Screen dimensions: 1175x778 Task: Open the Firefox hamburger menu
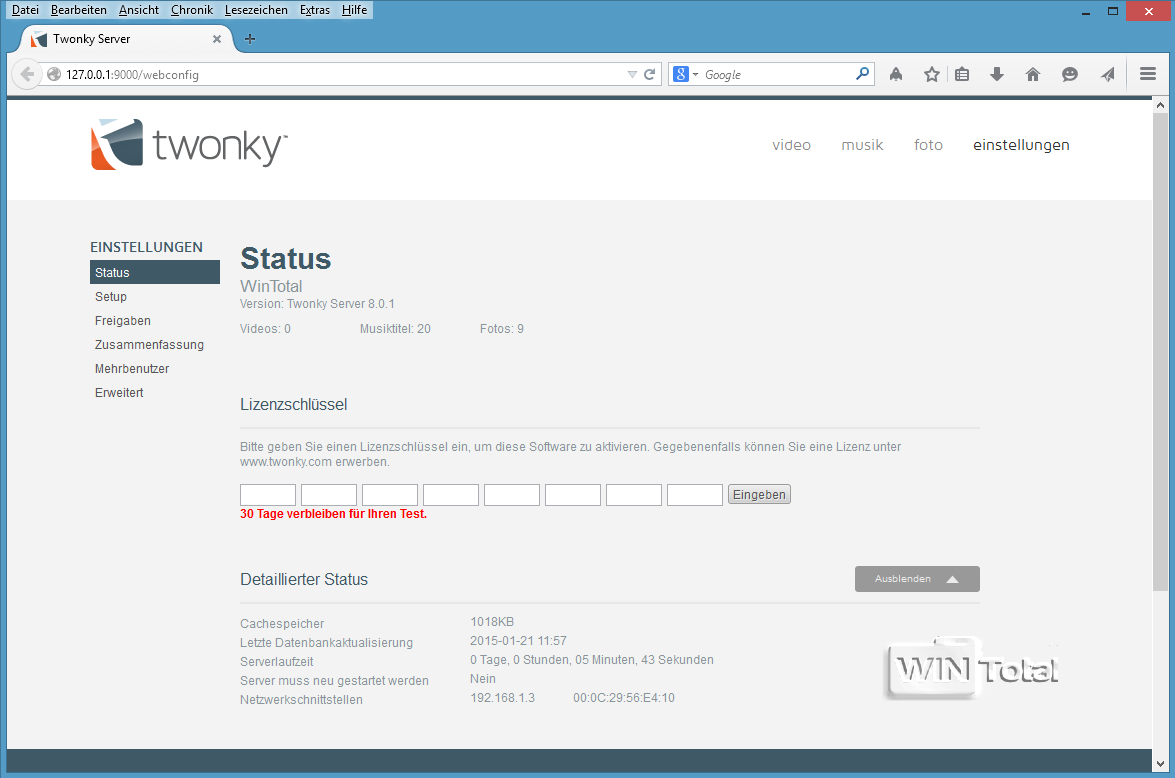click(1147, 73)
